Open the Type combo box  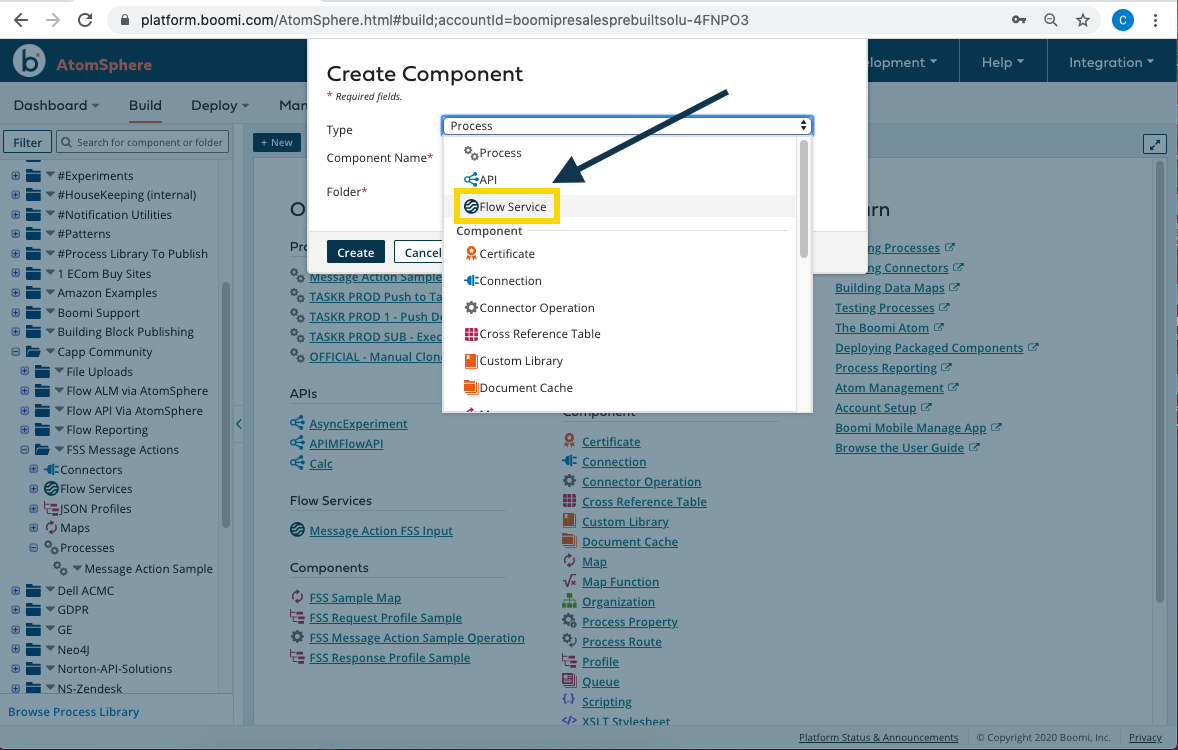click(x=627, y=126)
